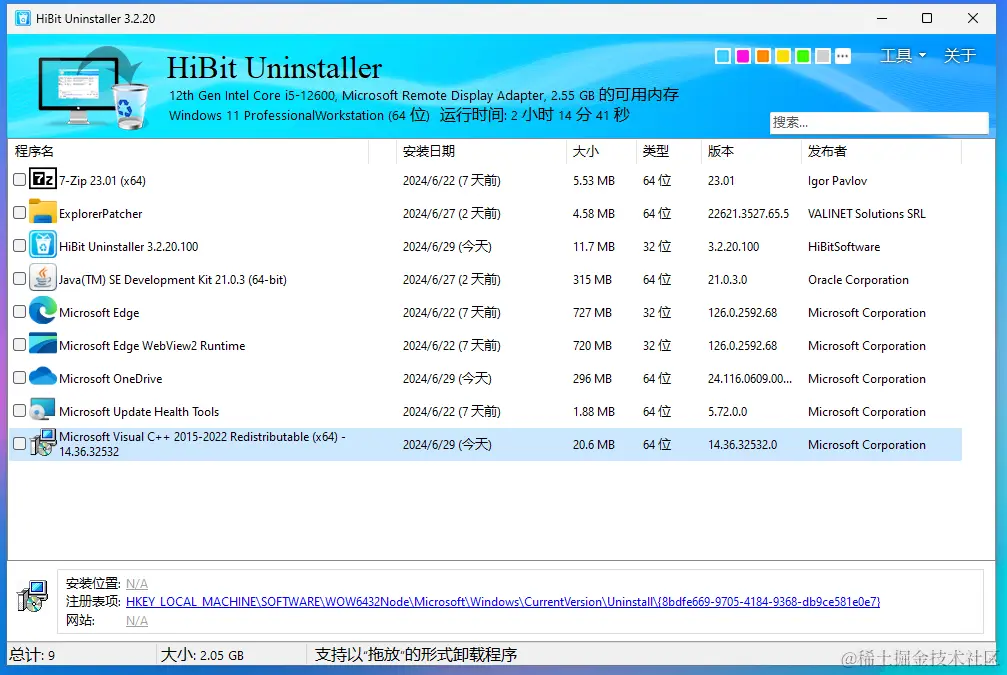Click the 315 MB size cell
1007x675 pixels.
click(x=592, y=280)
